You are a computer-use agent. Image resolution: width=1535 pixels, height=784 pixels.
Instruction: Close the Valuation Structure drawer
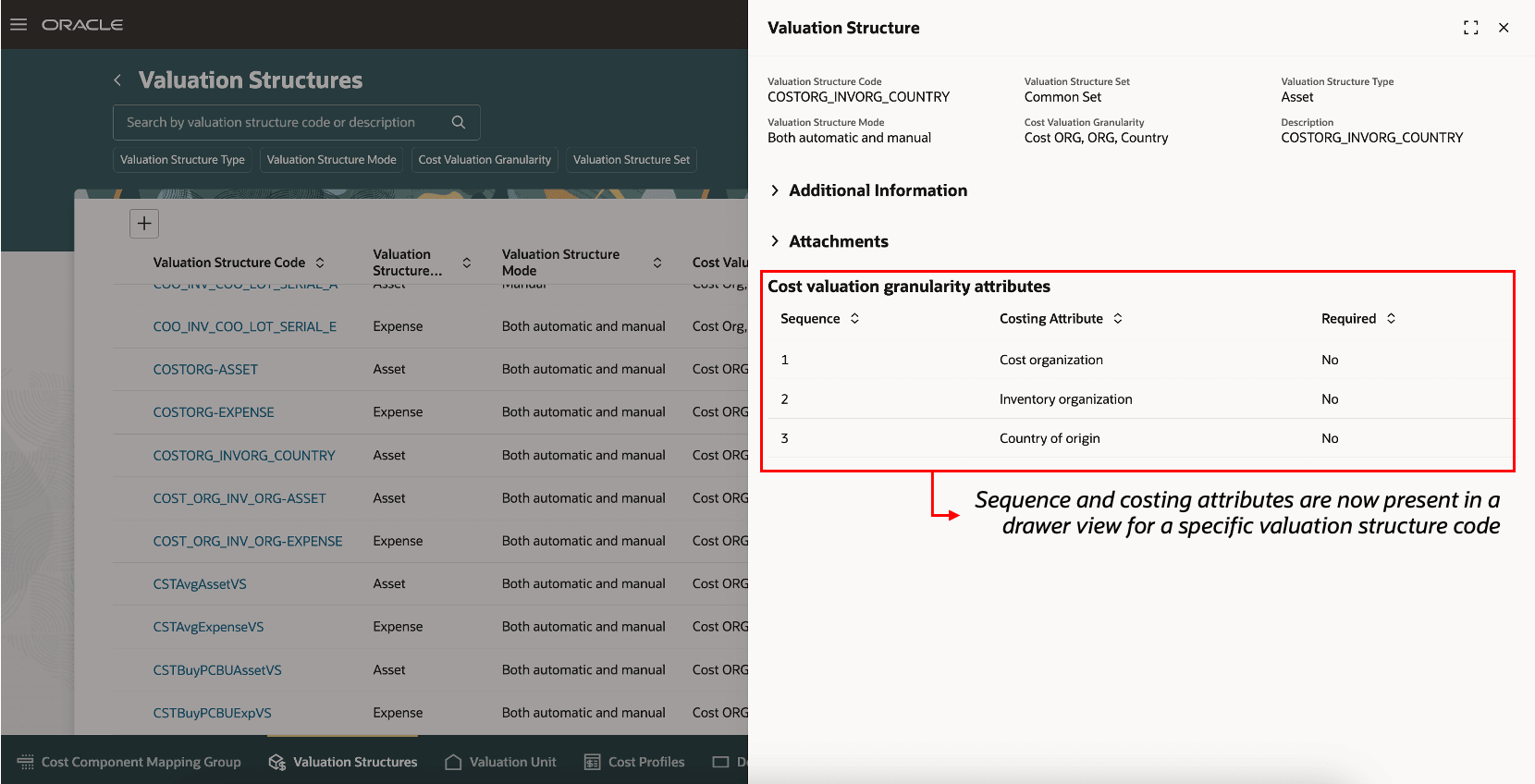pyautogui.click(x=1504, y=28)
